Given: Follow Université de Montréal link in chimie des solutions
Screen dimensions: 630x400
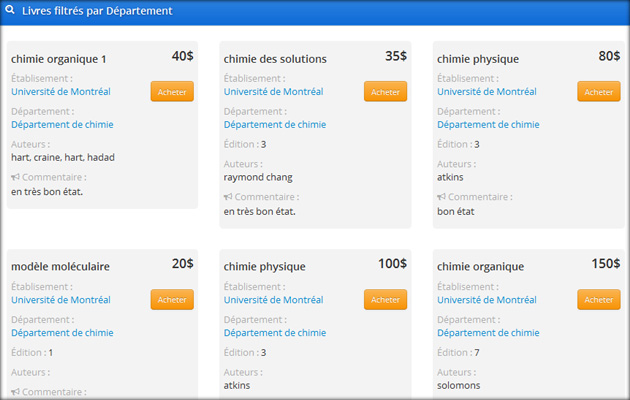Looking at the screenshot, I should tap(273, 92).
